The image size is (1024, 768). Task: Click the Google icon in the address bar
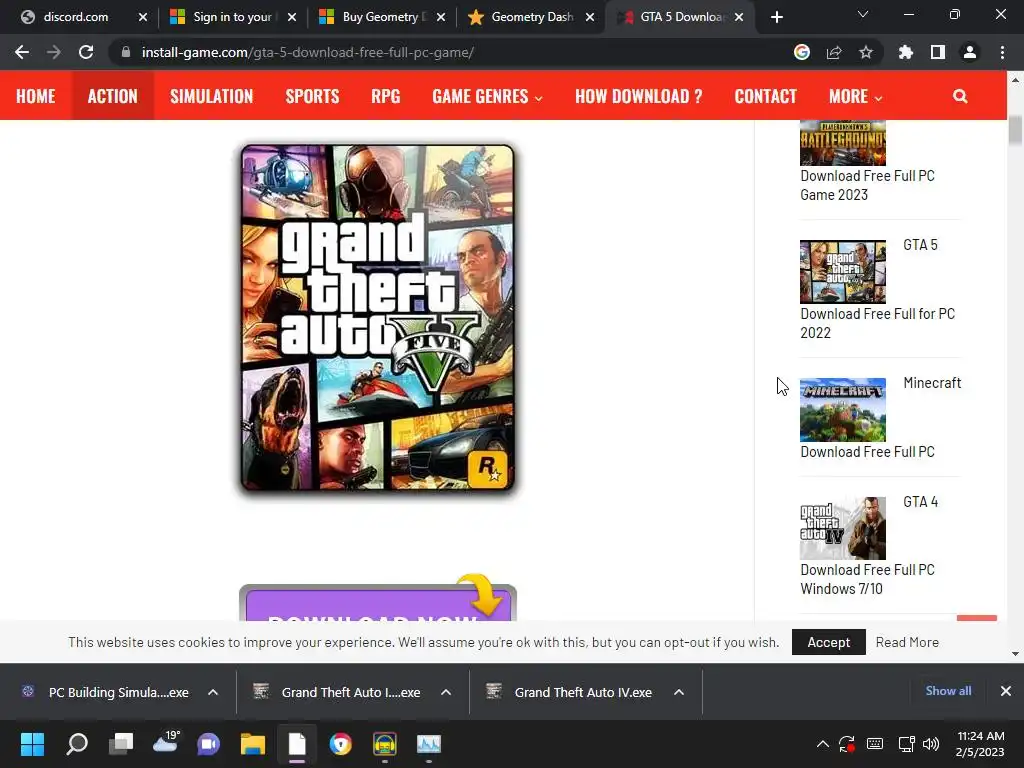(x=802, y=52)
